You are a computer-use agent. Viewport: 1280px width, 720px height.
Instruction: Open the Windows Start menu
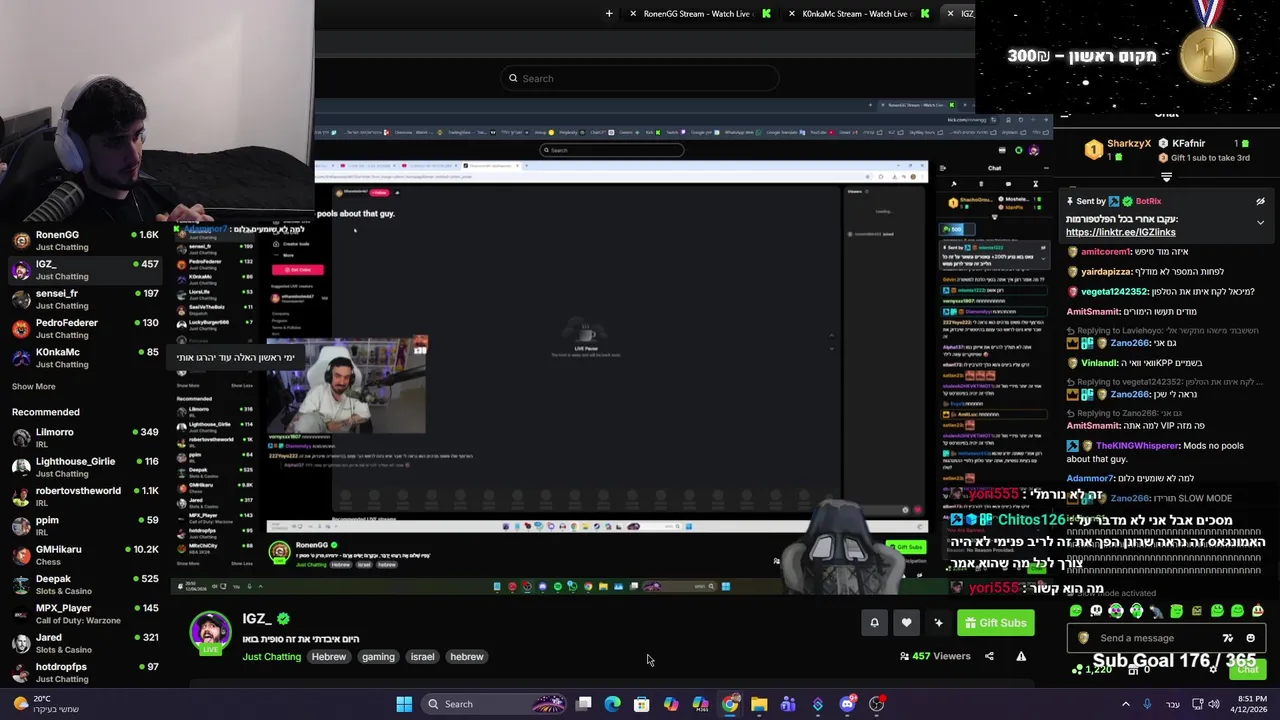click(x=404, y=704)
